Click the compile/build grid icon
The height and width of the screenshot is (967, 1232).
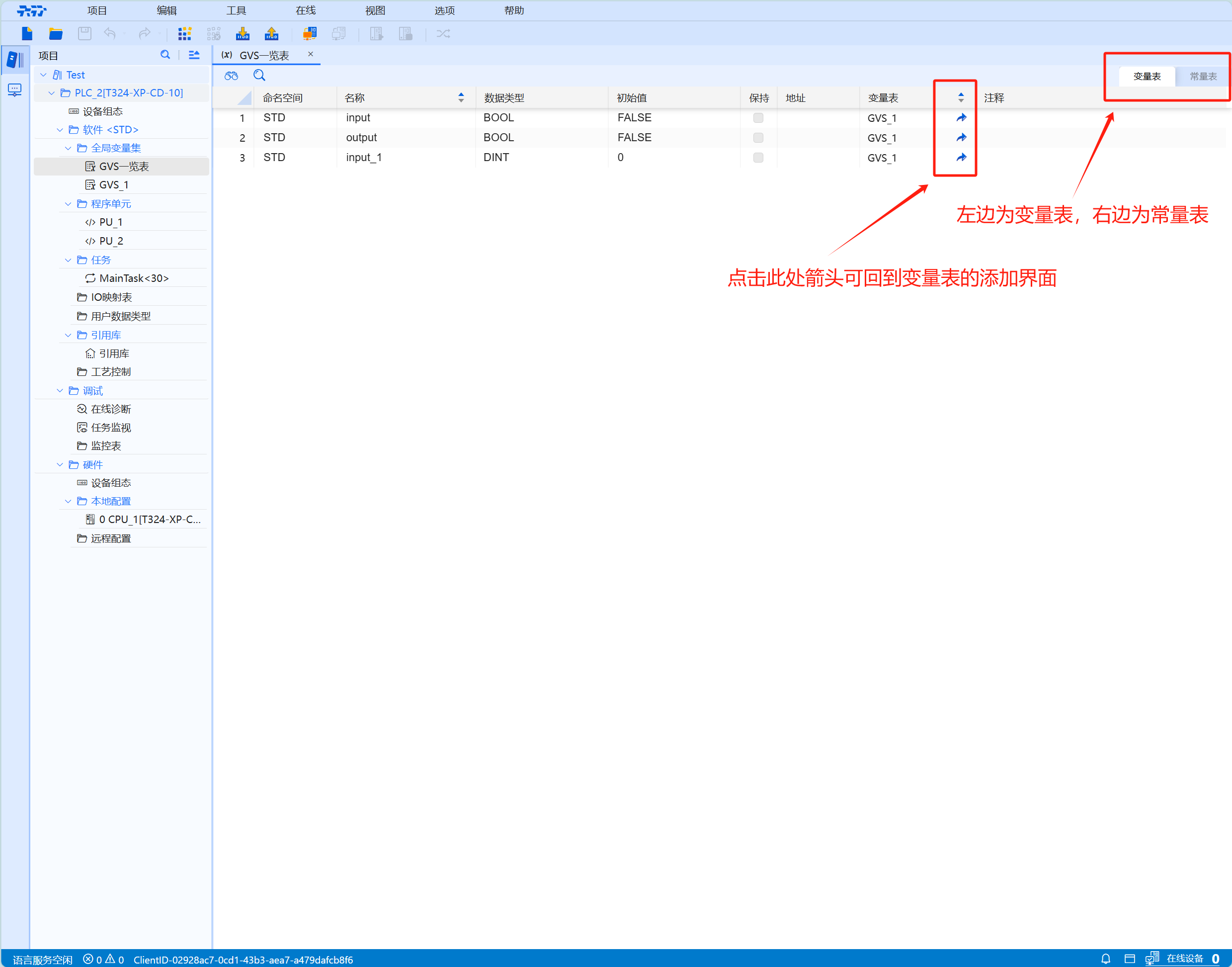(x=184, y=34)
